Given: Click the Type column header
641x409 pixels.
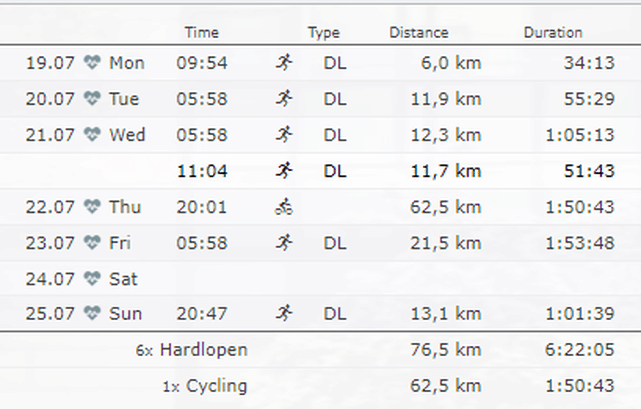Looking at the screenshot, I should 324,33.
